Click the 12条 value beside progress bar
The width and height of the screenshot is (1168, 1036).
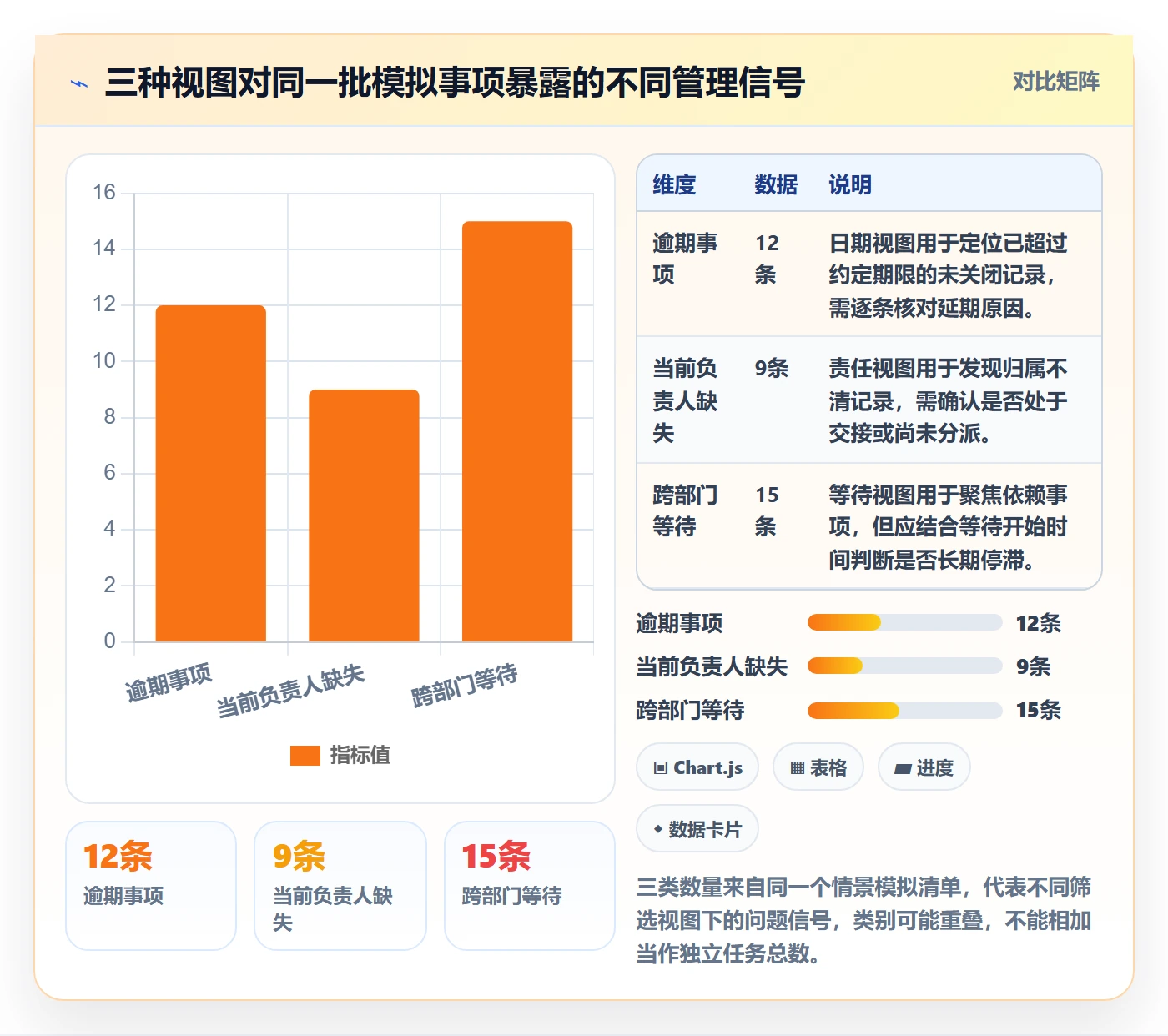1039,623
